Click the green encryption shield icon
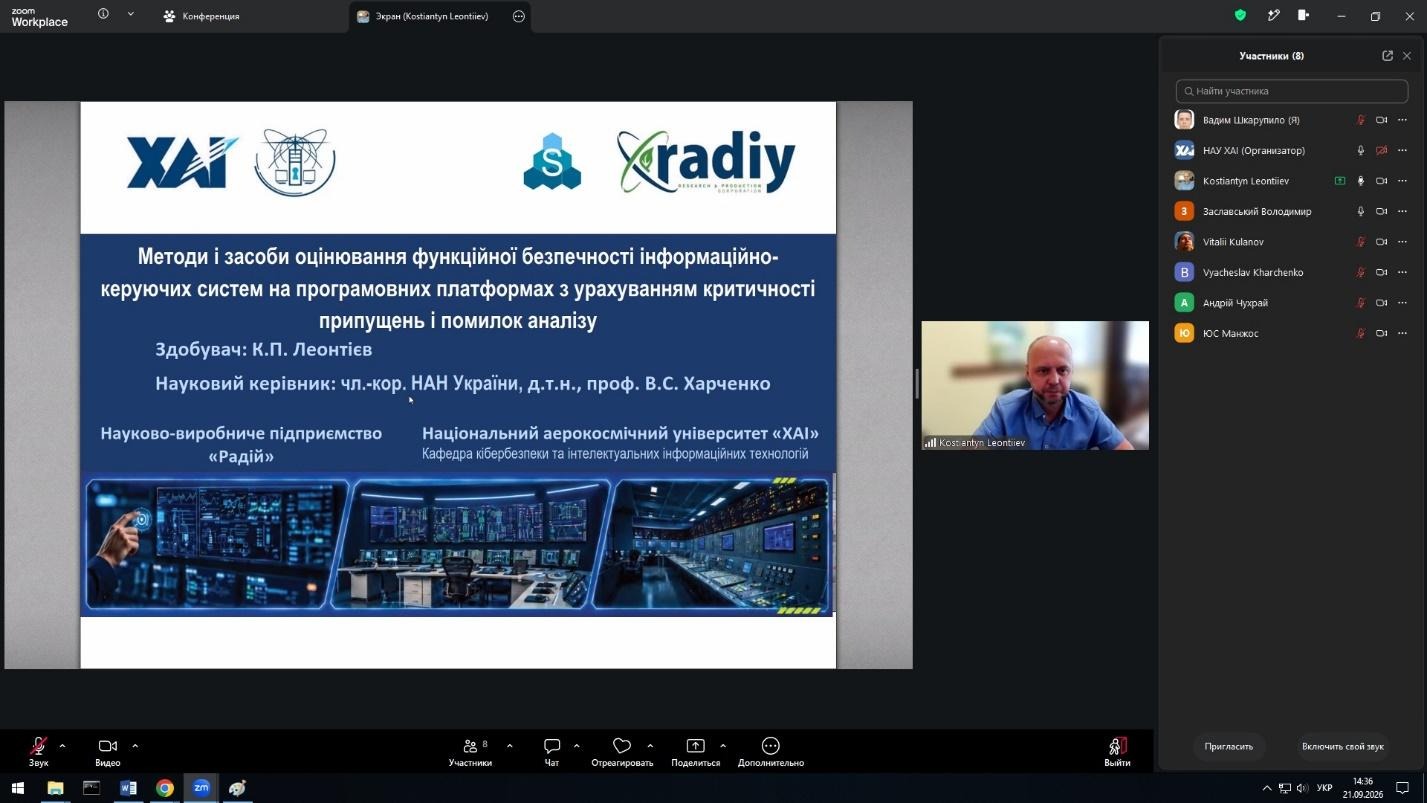The height and width of the screenshot is (803, 1427). [x=1240, y=15]
